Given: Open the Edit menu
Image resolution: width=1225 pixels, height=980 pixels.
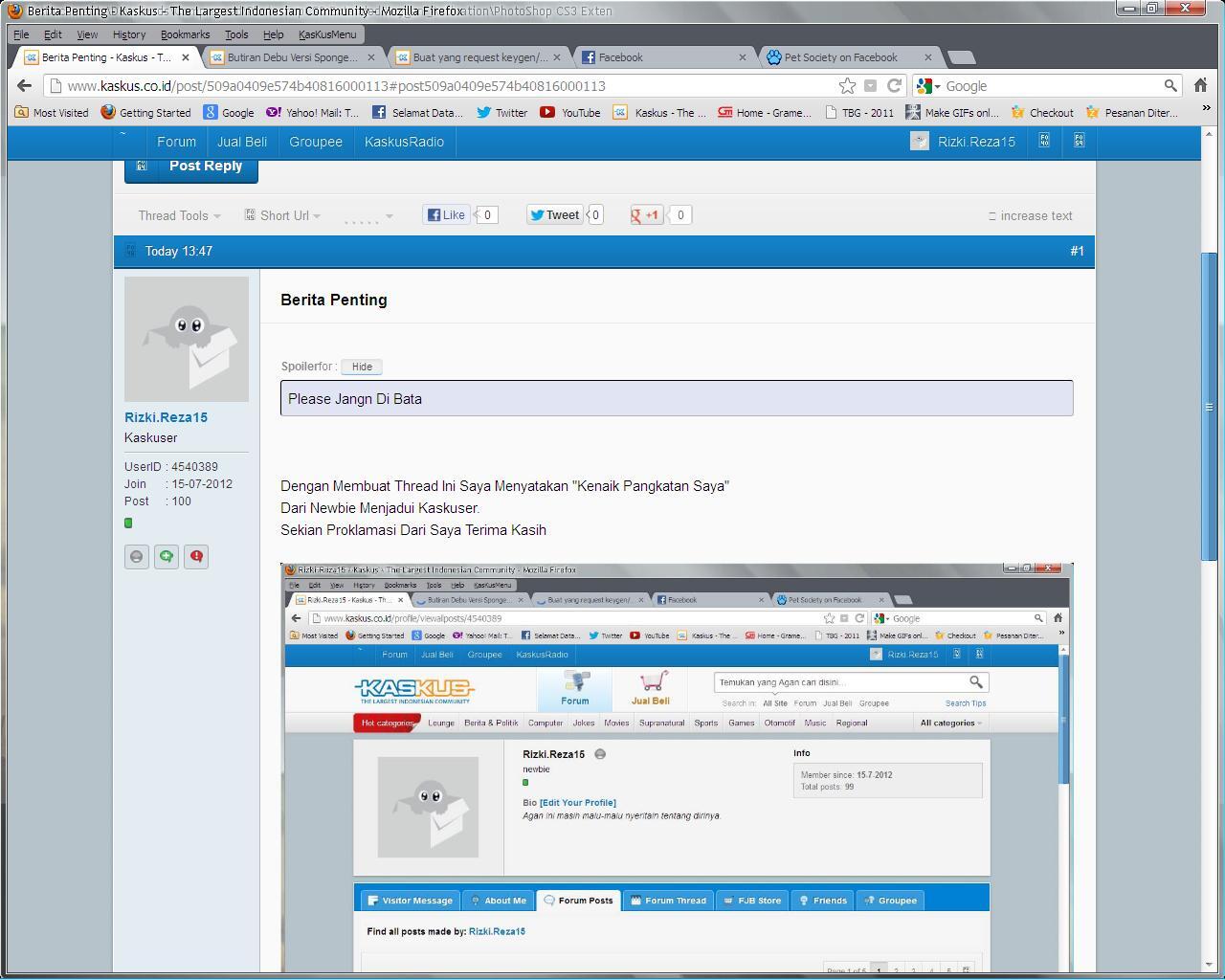Looking at the screenshot, I should [x=53, y=34].
